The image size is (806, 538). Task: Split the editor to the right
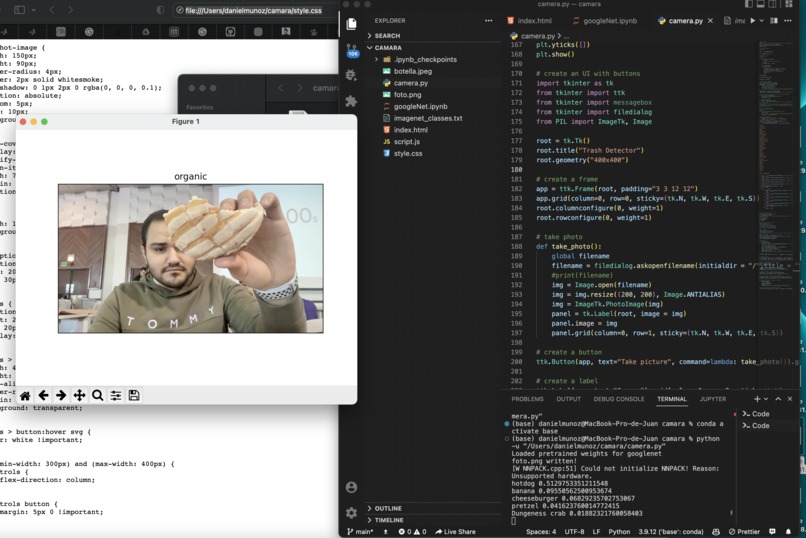pos(774,21)
